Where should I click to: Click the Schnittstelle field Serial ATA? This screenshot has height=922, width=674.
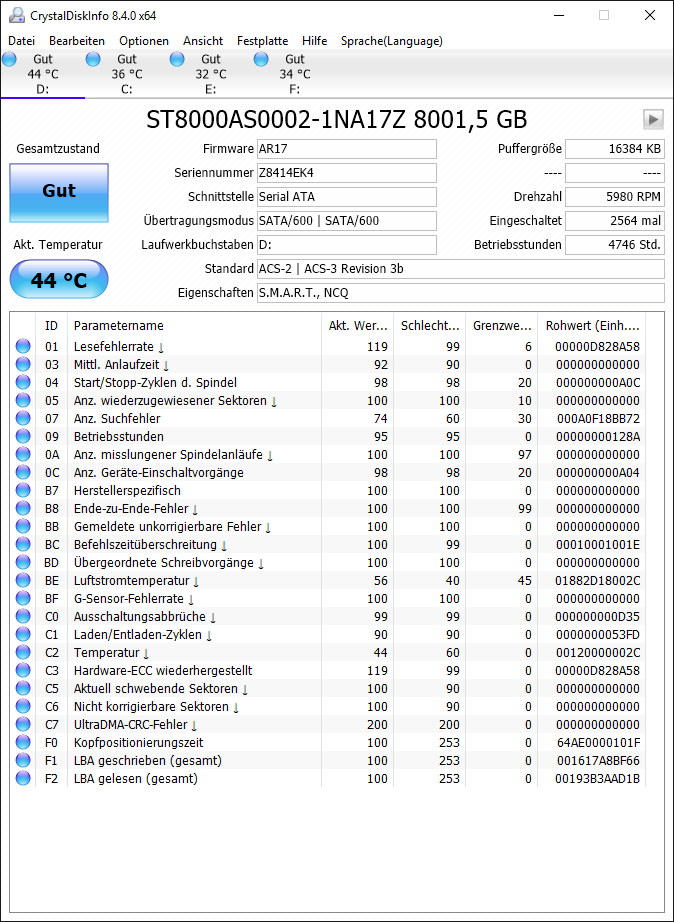[x=347, y=197]
